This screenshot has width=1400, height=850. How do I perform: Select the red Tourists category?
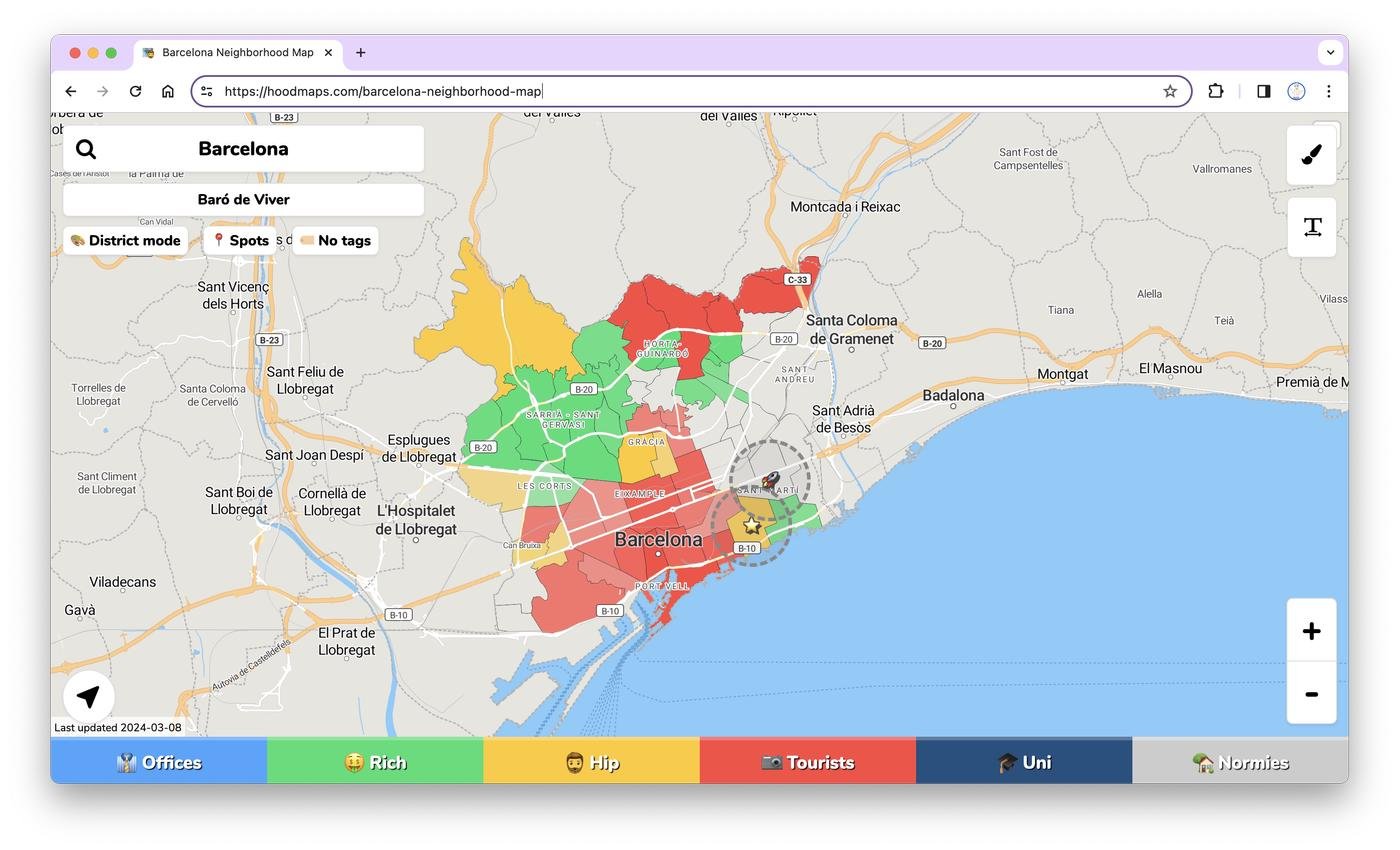[x=807, y=762]
